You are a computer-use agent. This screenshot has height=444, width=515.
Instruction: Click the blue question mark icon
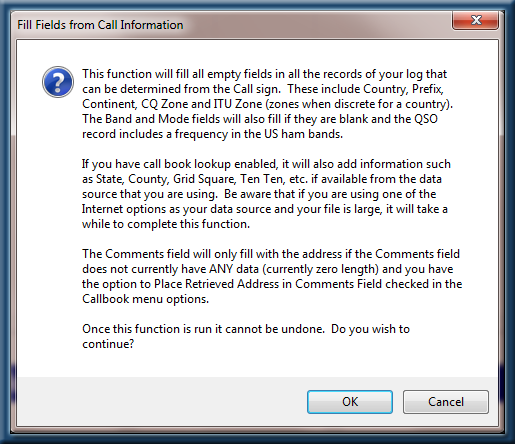coord(58,82)
